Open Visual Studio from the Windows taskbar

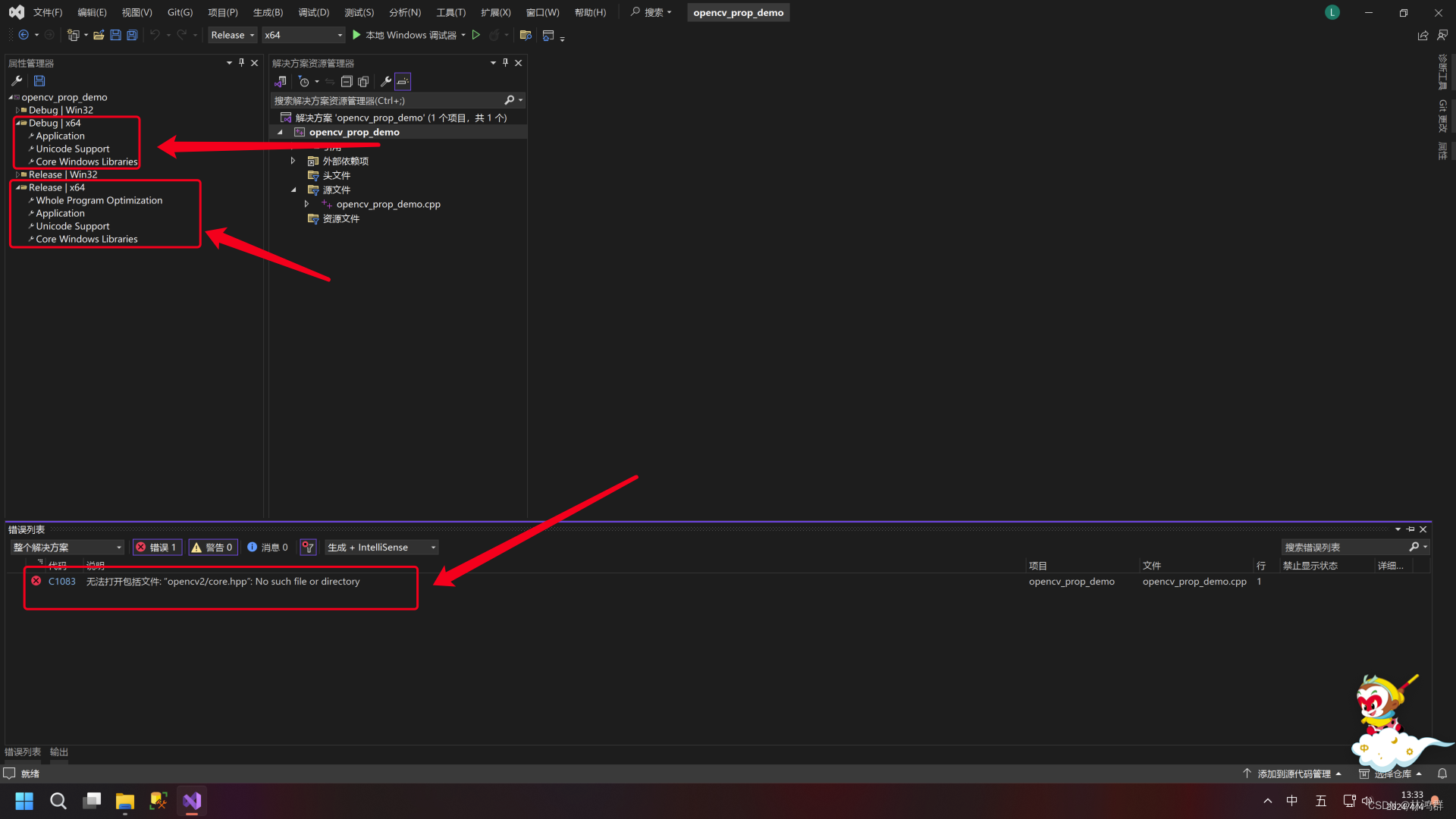coord(192,801)
